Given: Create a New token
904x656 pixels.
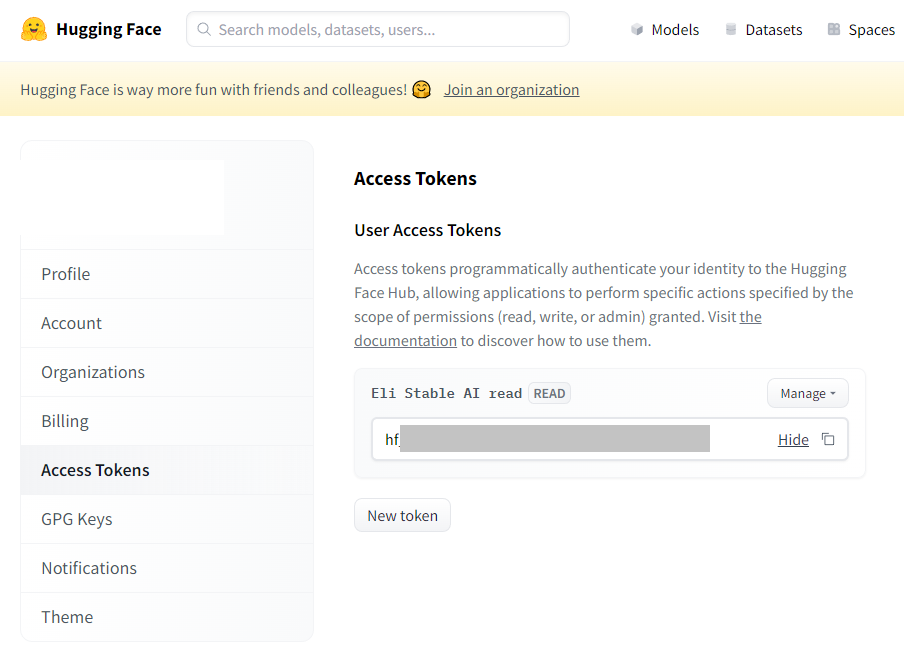Looking at the screenshot, I should coord(402,515).
